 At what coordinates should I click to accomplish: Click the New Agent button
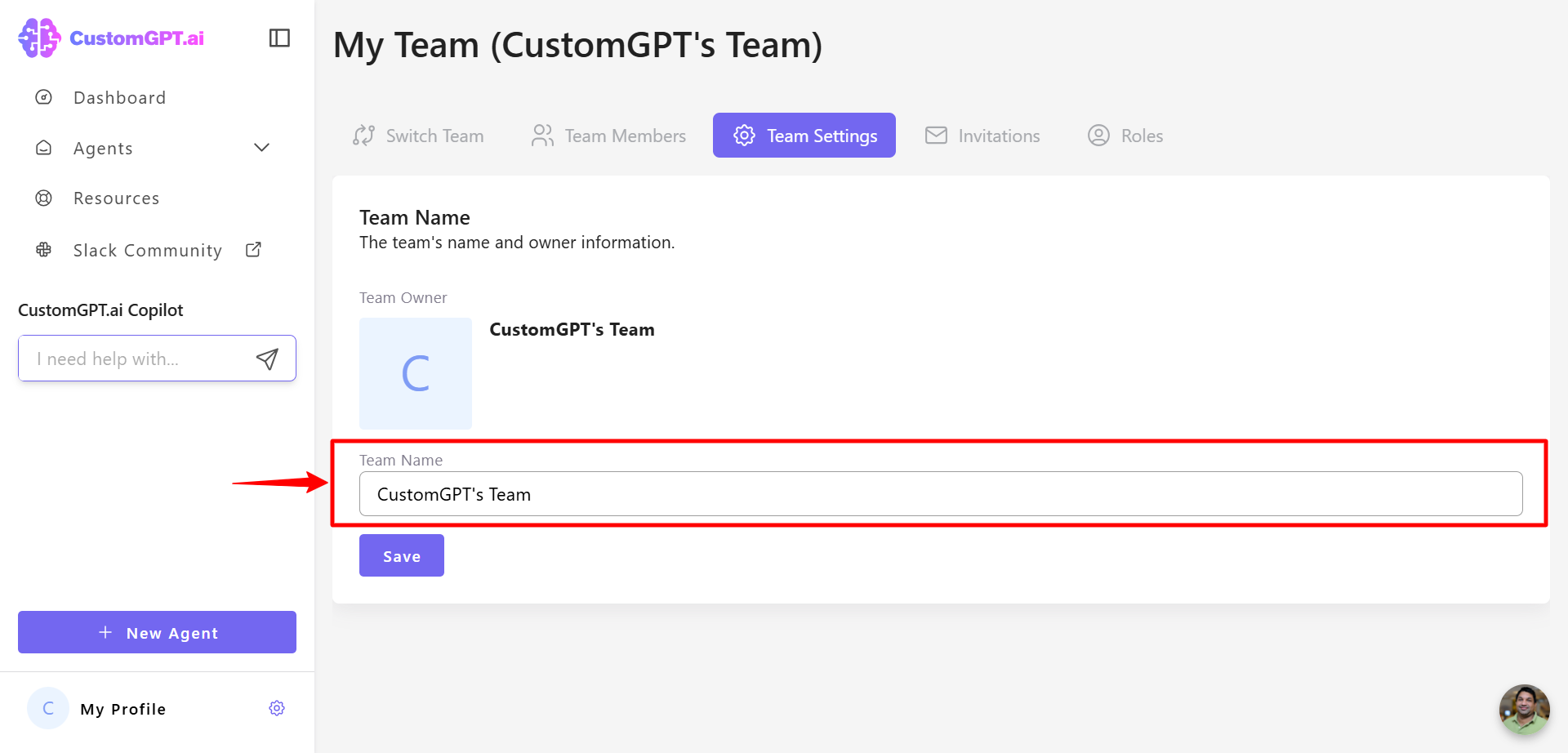(157, 632)
